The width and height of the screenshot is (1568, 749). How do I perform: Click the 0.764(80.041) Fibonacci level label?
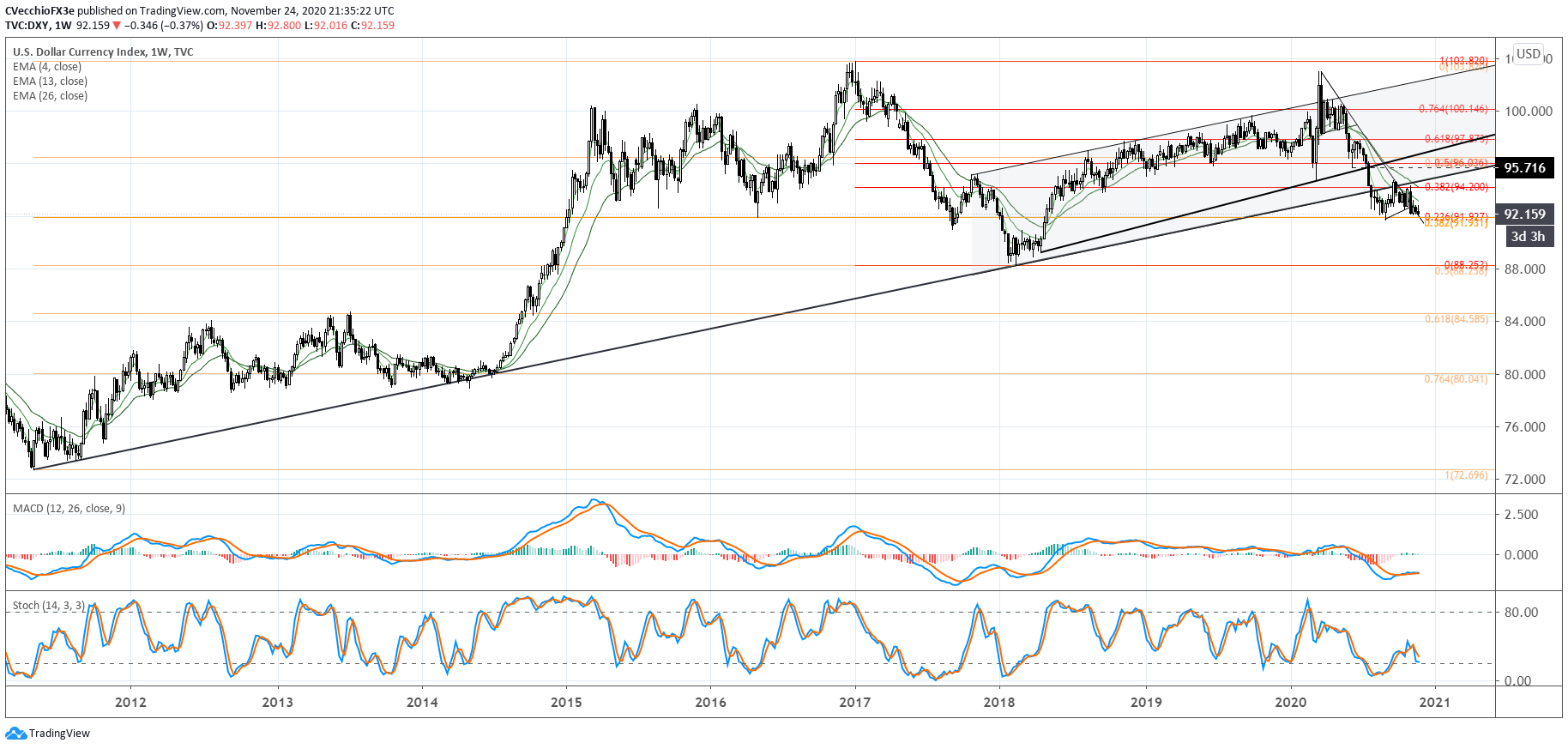coord(1456,379)
